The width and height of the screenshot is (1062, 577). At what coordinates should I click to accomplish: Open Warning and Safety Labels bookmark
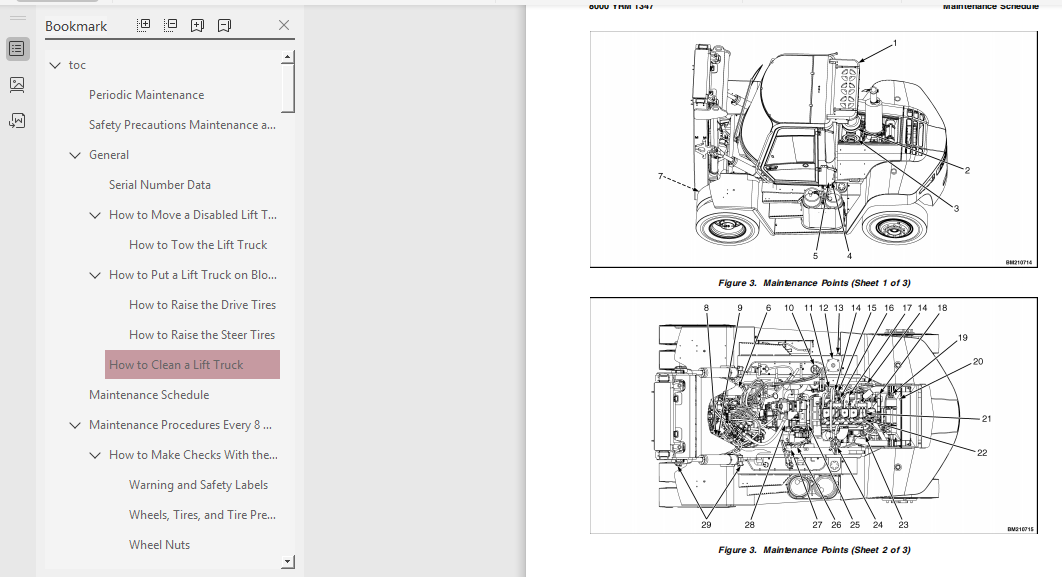[198, 485]
